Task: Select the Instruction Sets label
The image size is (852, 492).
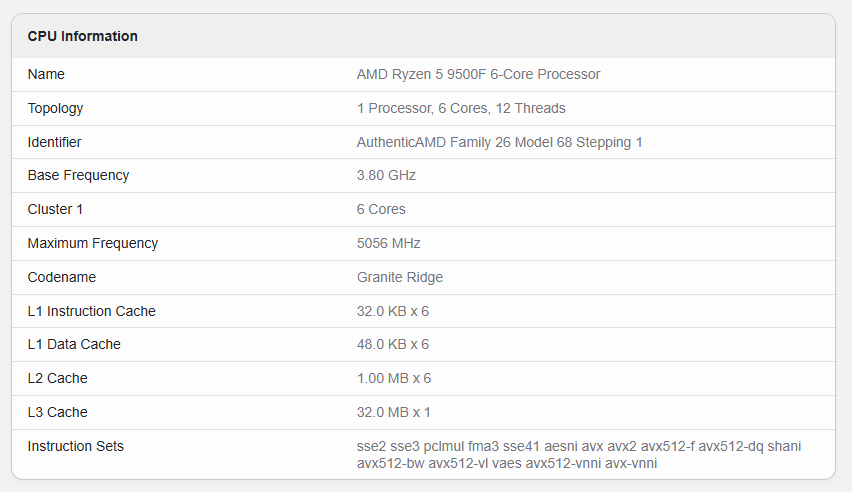Action: [76, 446]
